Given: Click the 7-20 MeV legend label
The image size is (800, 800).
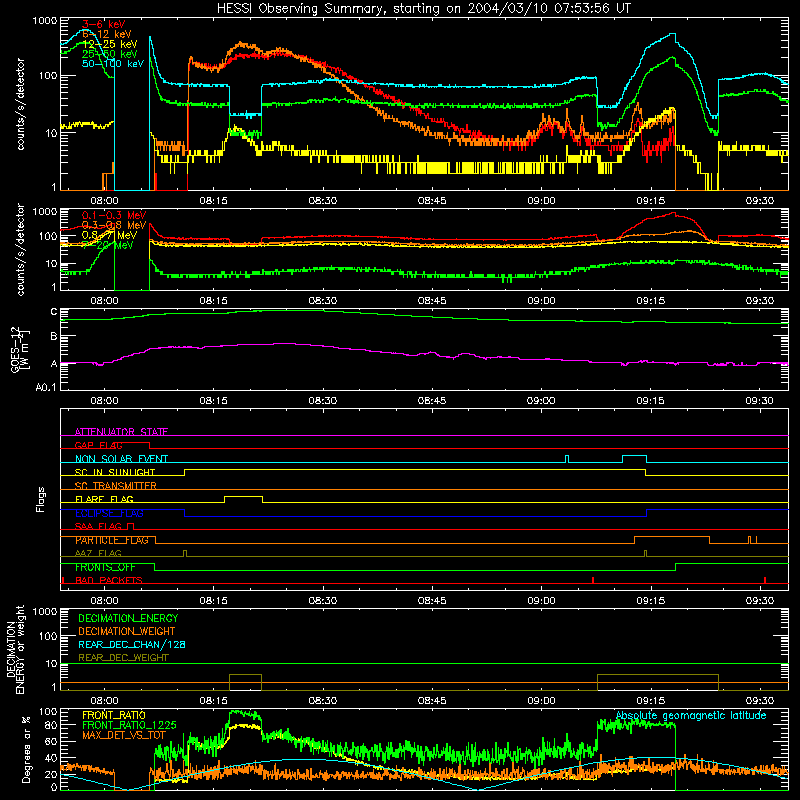Looking at the screenshot, I should (107, 245).
